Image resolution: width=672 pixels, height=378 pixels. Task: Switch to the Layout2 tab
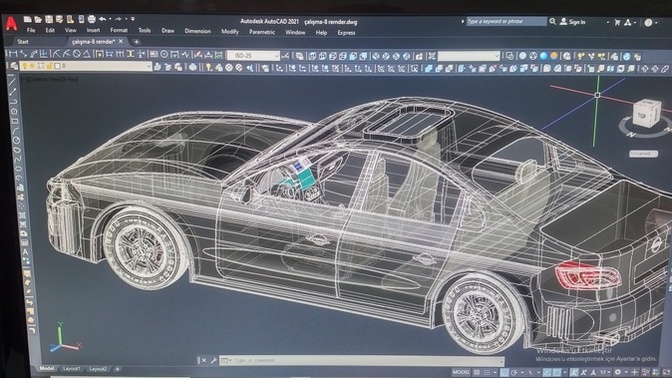(x=99, y=369)
